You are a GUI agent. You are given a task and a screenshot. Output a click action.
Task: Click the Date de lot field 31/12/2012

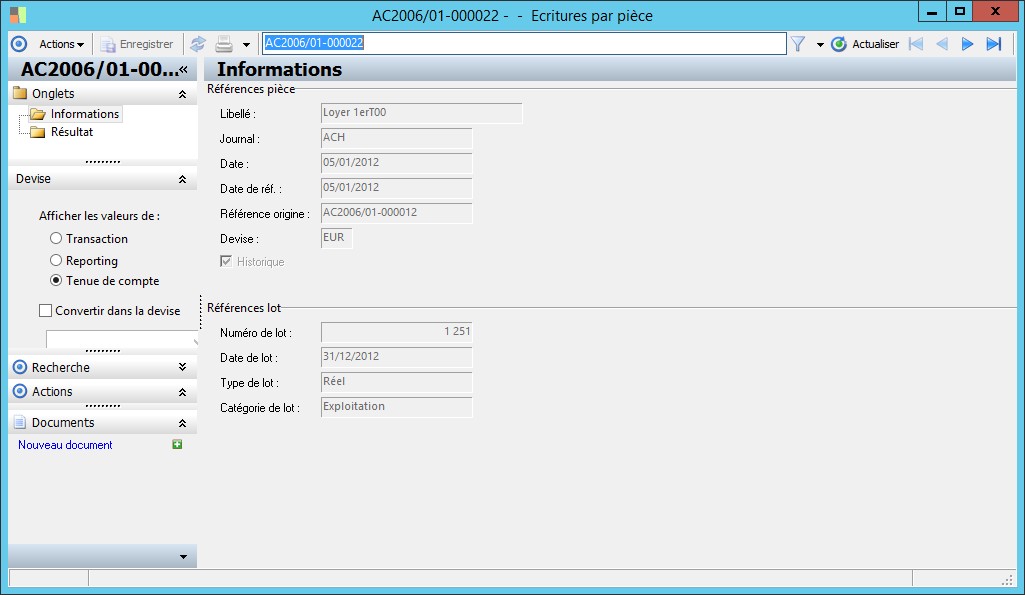396,357
